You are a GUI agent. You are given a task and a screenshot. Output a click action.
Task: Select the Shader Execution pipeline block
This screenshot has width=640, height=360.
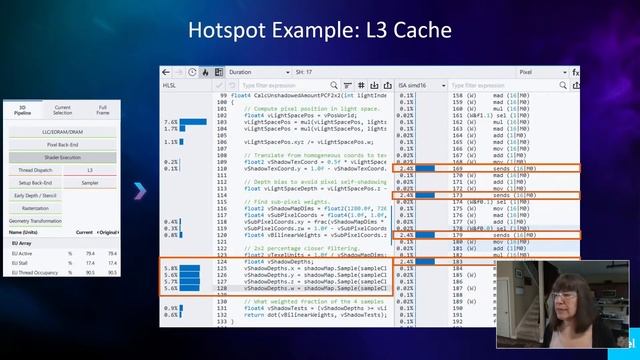(62, 158)
